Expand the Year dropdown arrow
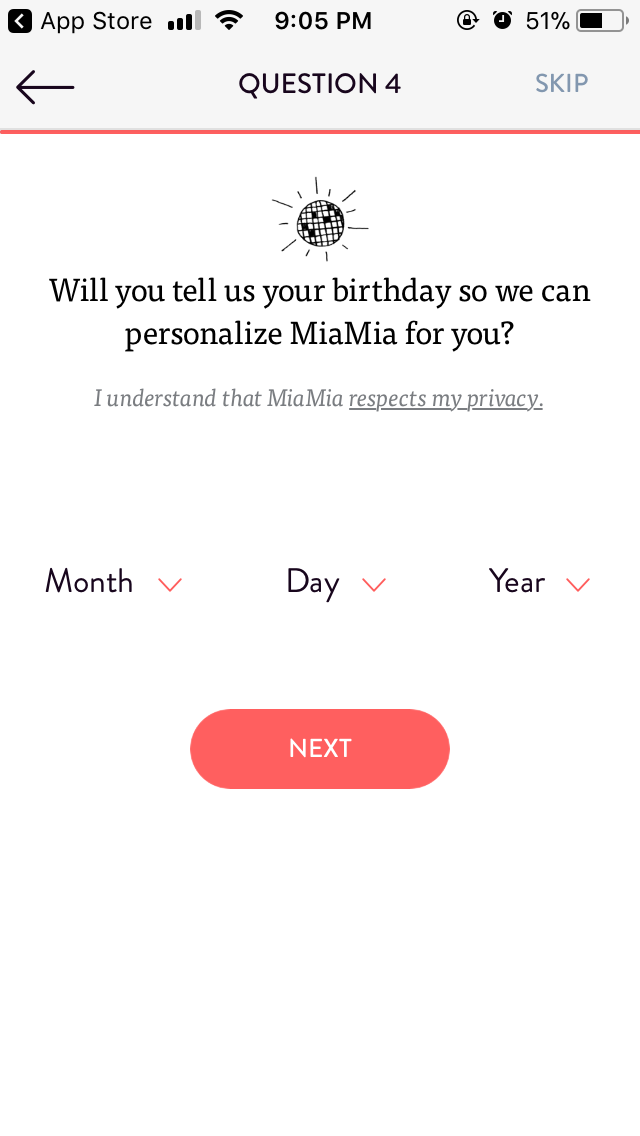Screen dimensions: 640x1136 [578, 585]
